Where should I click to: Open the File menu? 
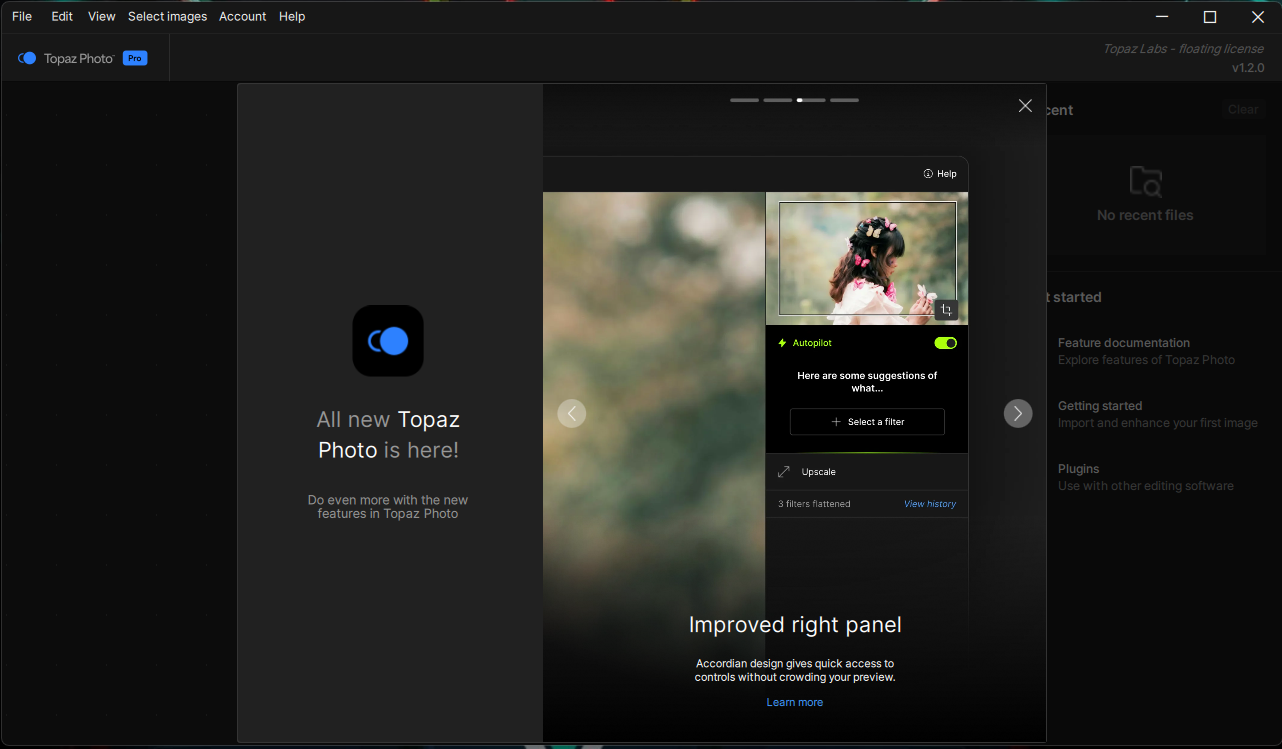[x=22, y=16]
